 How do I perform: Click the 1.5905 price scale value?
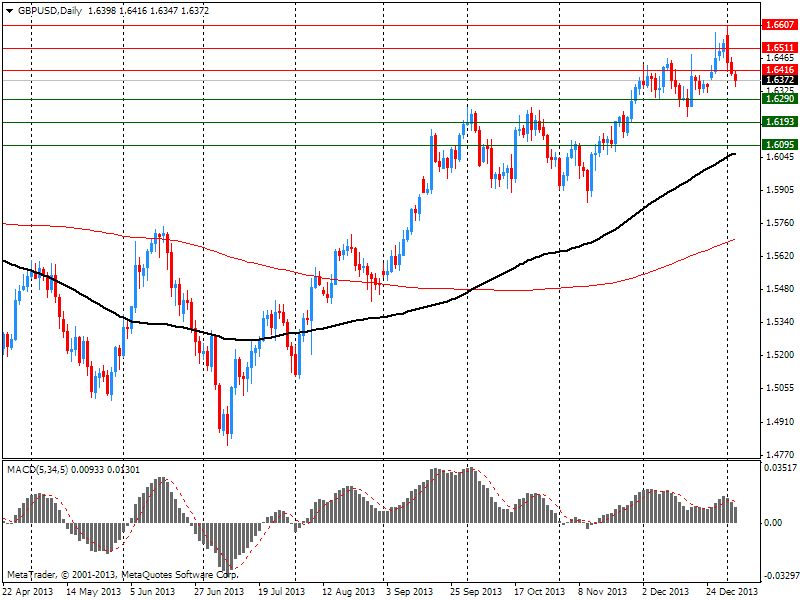(780, 190)
